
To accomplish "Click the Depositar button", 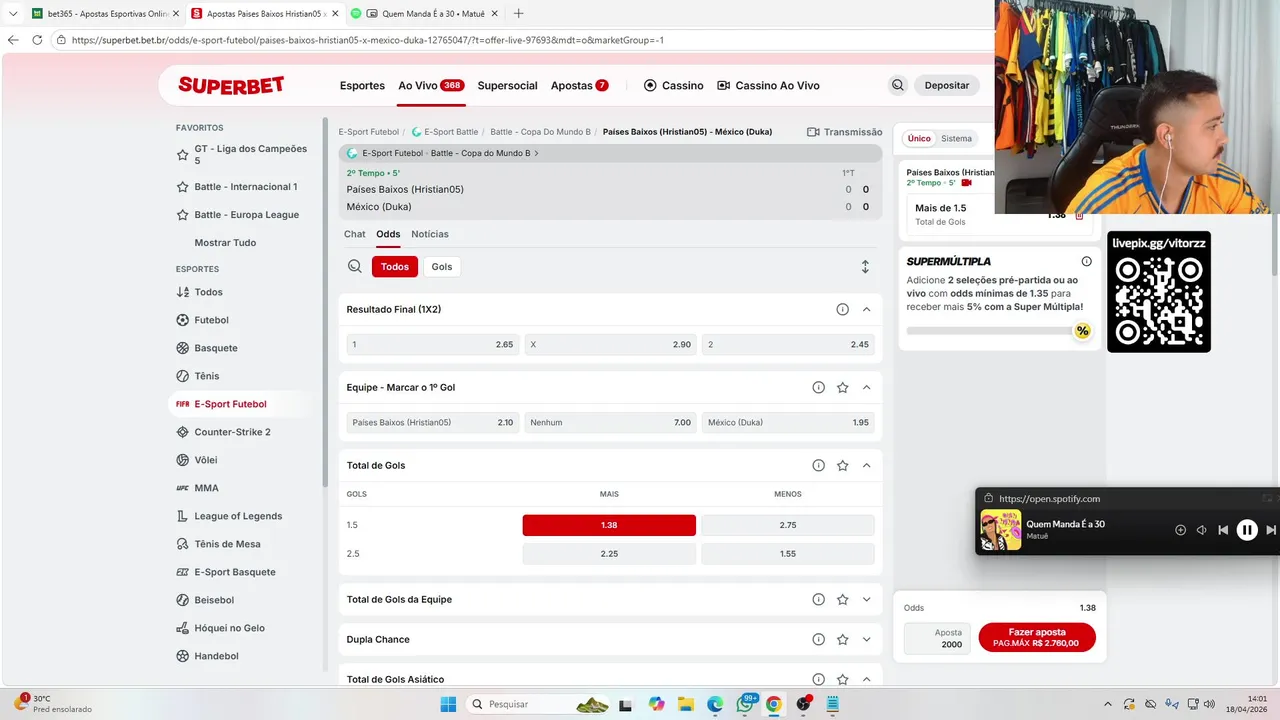I will (x=947, y=85).
